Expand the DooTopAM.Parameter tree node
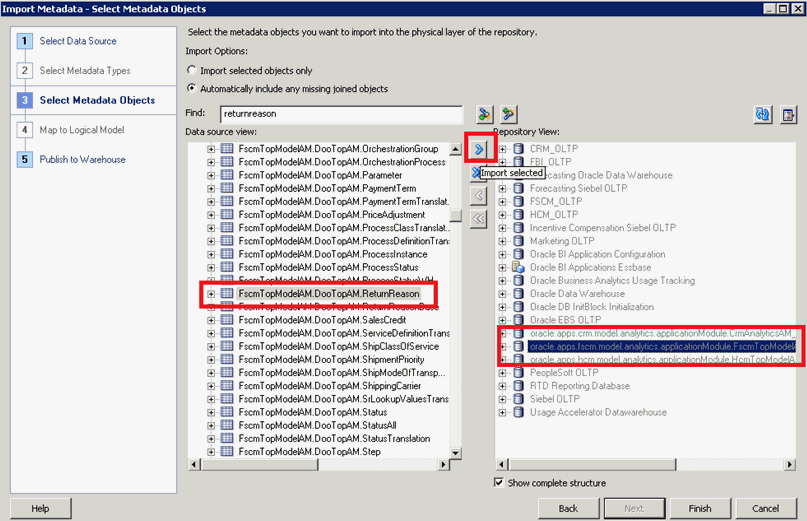The image size is (807, 521). (x=211, y=176)
